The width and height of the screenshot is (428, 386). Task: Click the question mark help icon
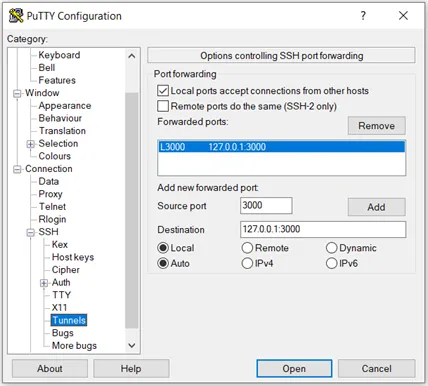363,15
